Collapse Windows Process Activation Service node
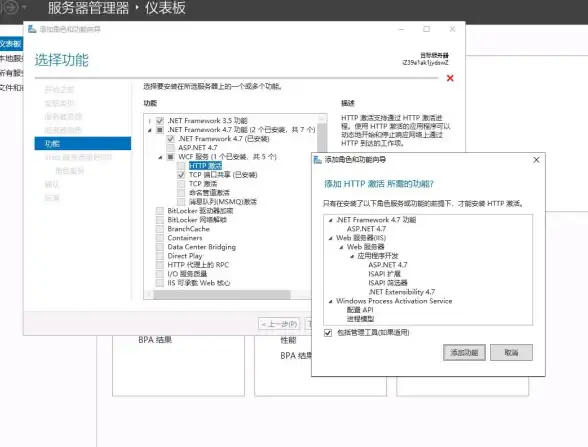 pyautogui.click(x=330, y=301)
